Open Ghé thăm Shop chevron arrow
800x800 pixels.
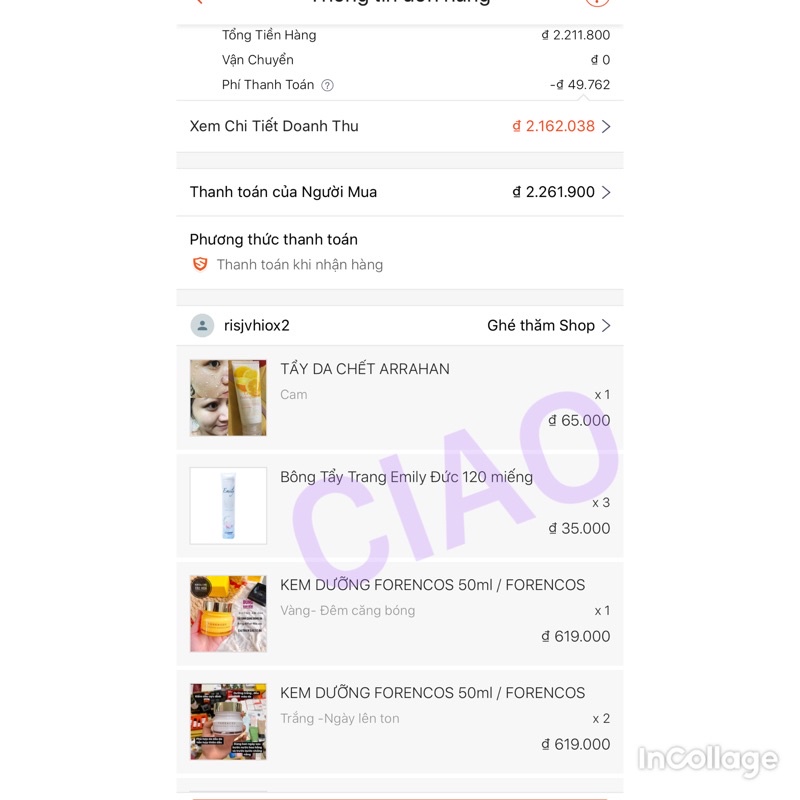click(x=606, y=326)
